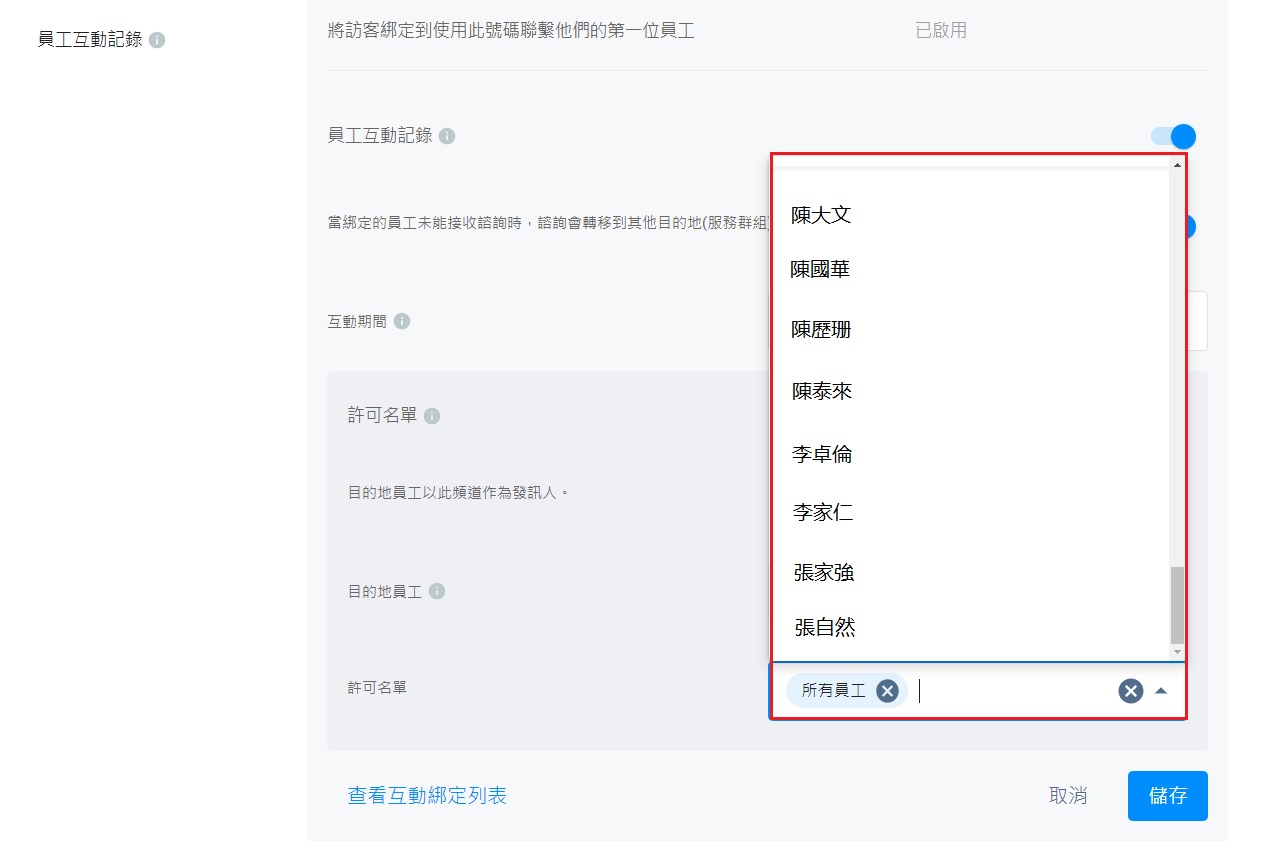Viewport: 1263px width, 849px height.
Task: Click the scrollbar up arrow in list
Action: 1177,165
